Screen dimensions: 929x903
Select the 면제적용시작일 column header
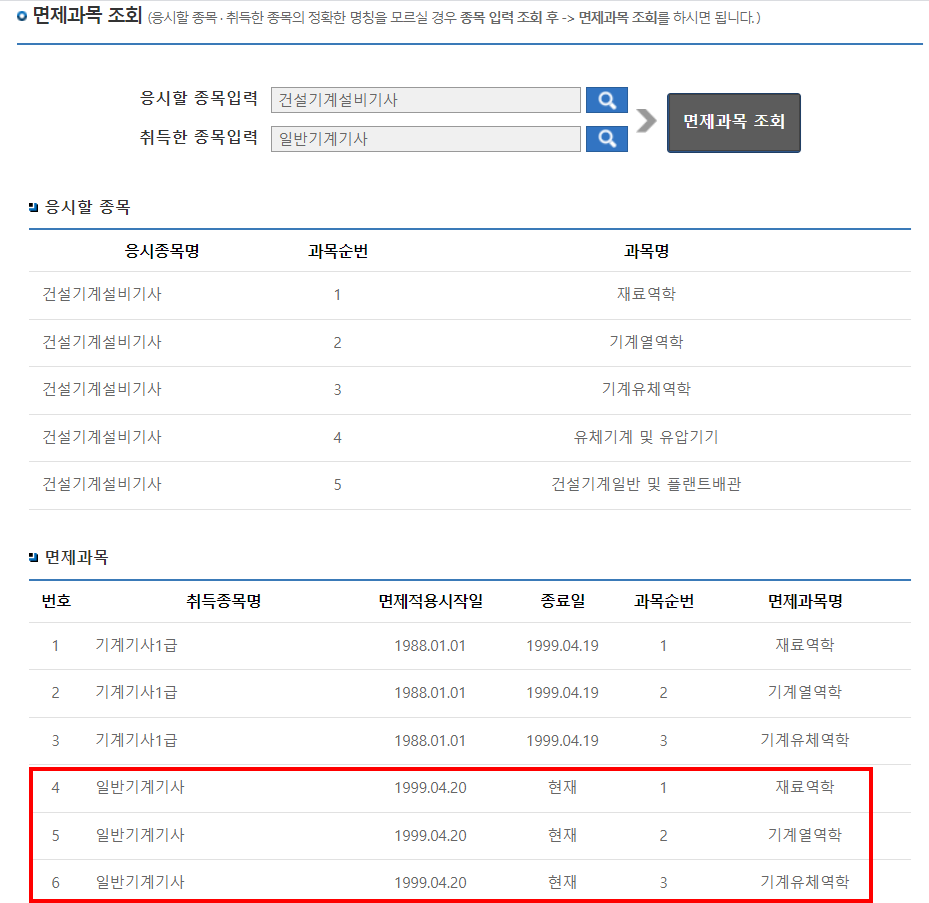coord(431,601)
